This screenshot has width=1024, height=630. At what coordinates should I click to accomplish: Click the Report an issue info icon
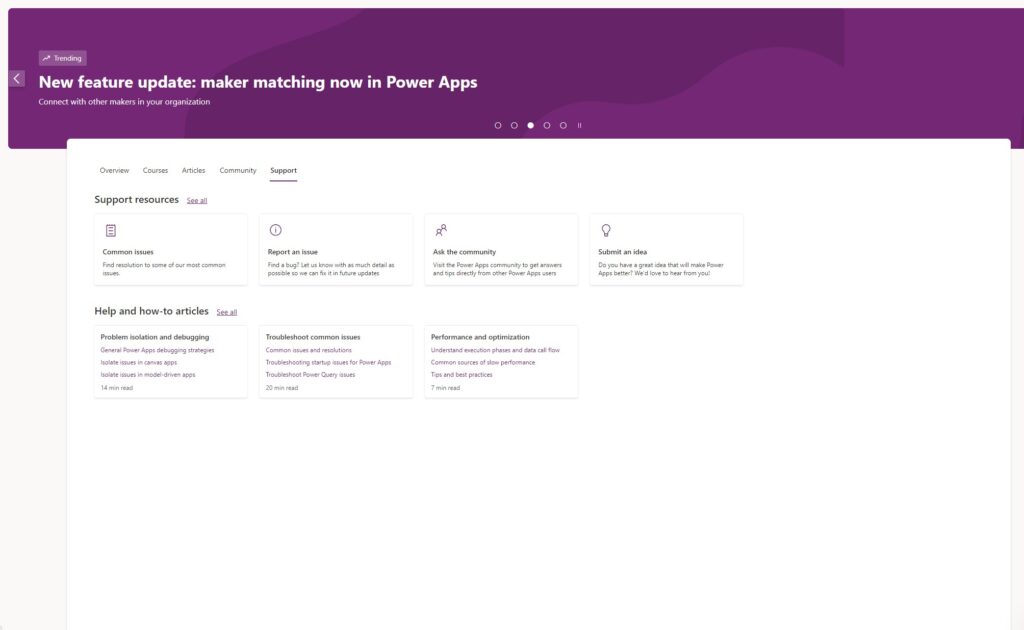click(276, 230)
